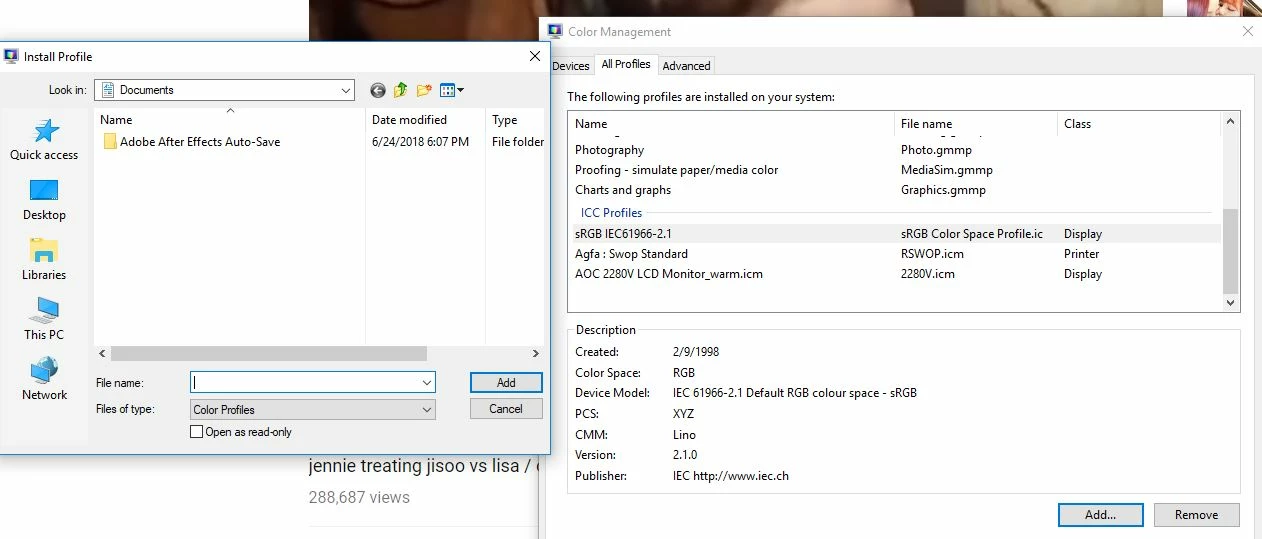Viewport: 1262px width, 539px height.
Task: Open Libraries in the places bar
Action: (44, 260)
